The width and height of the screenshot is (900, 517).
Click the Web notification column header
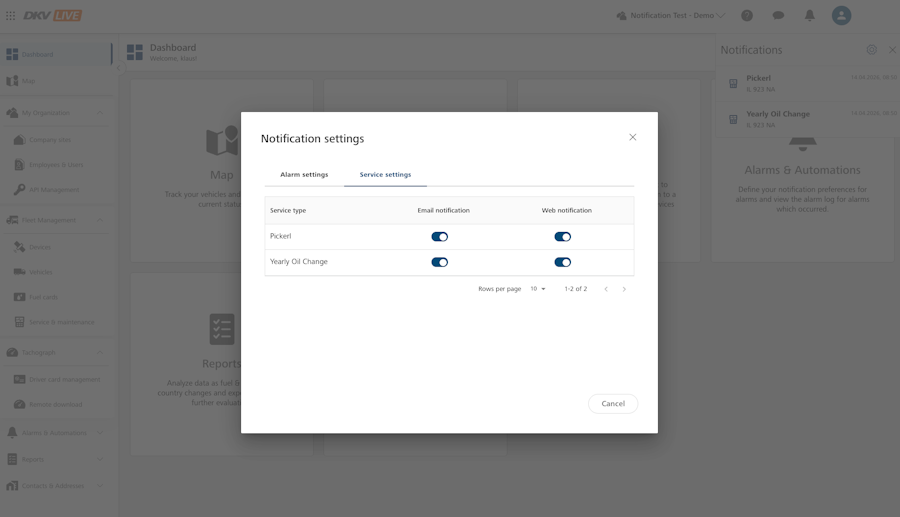coord(567,211)
